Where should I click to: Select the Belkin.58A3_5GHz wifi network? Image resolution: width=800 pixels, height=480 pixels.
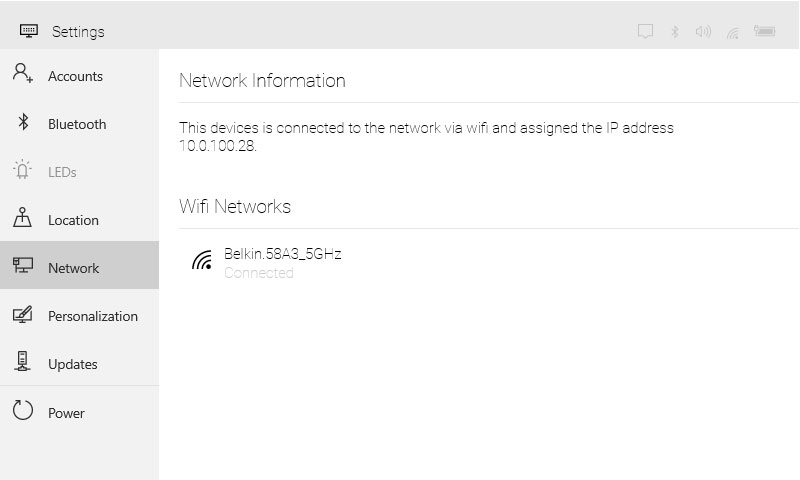click(x=266, y=262)
